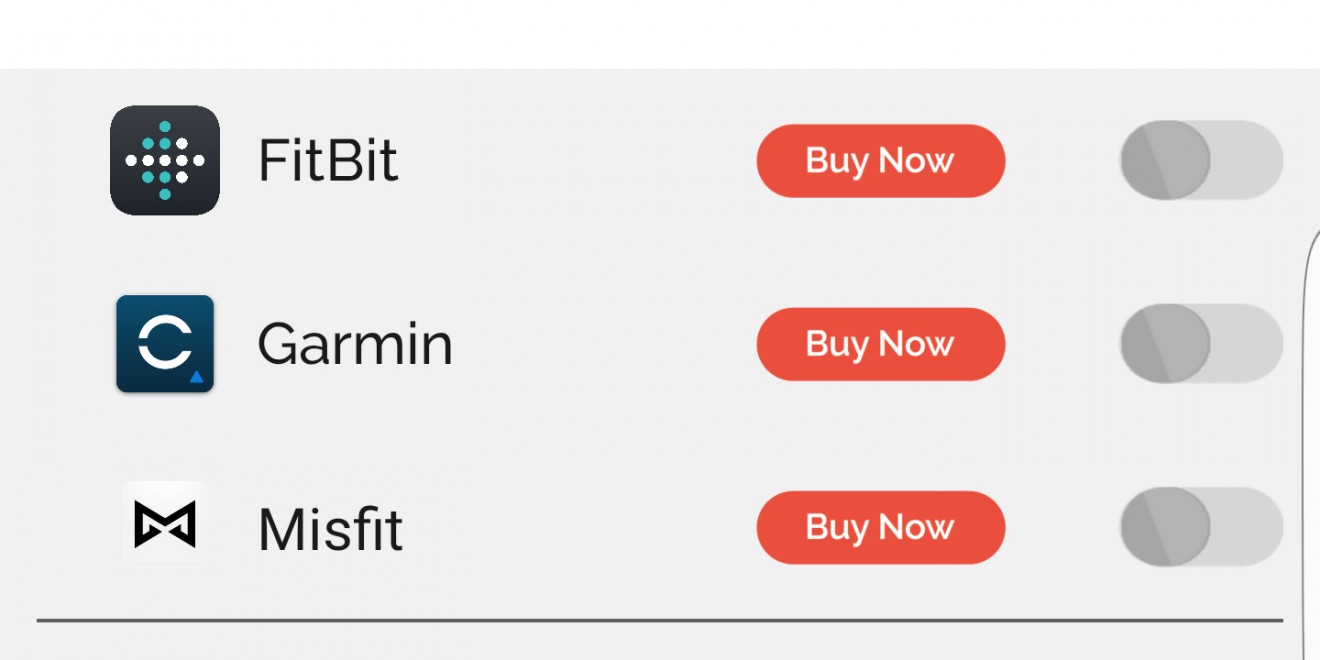Image resolution: width=1320 pixels, height=660 pixels.
Task: Click the Garmin Connect app icon
Action: click(165, 344)
